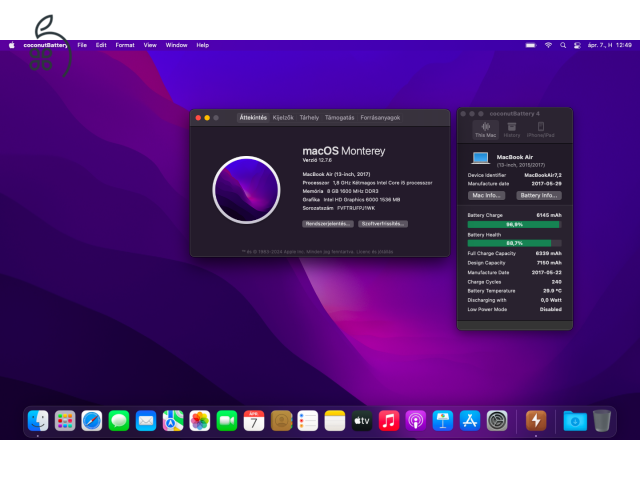Click the Szoftverfrissítés button
This screenshot has height=480, width=640.
click(383, 224)
